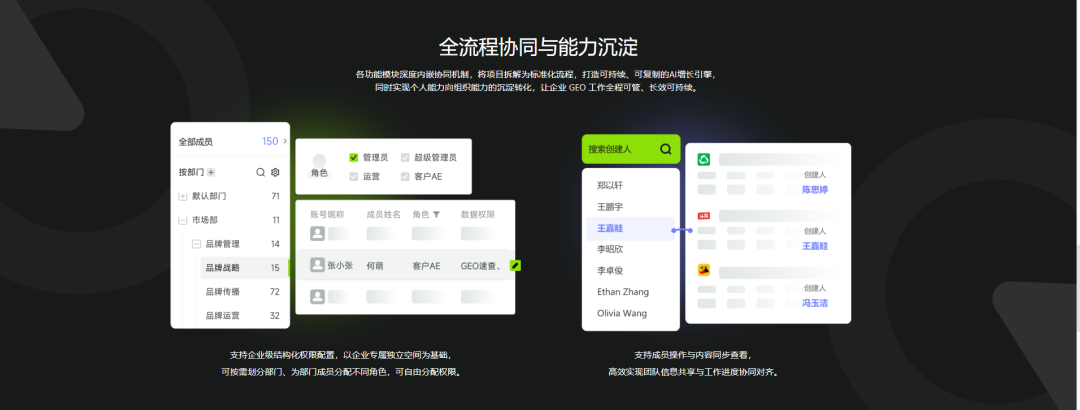
Task: Choose Ethan Zhang in creator list
Action: tap(622, 292)
